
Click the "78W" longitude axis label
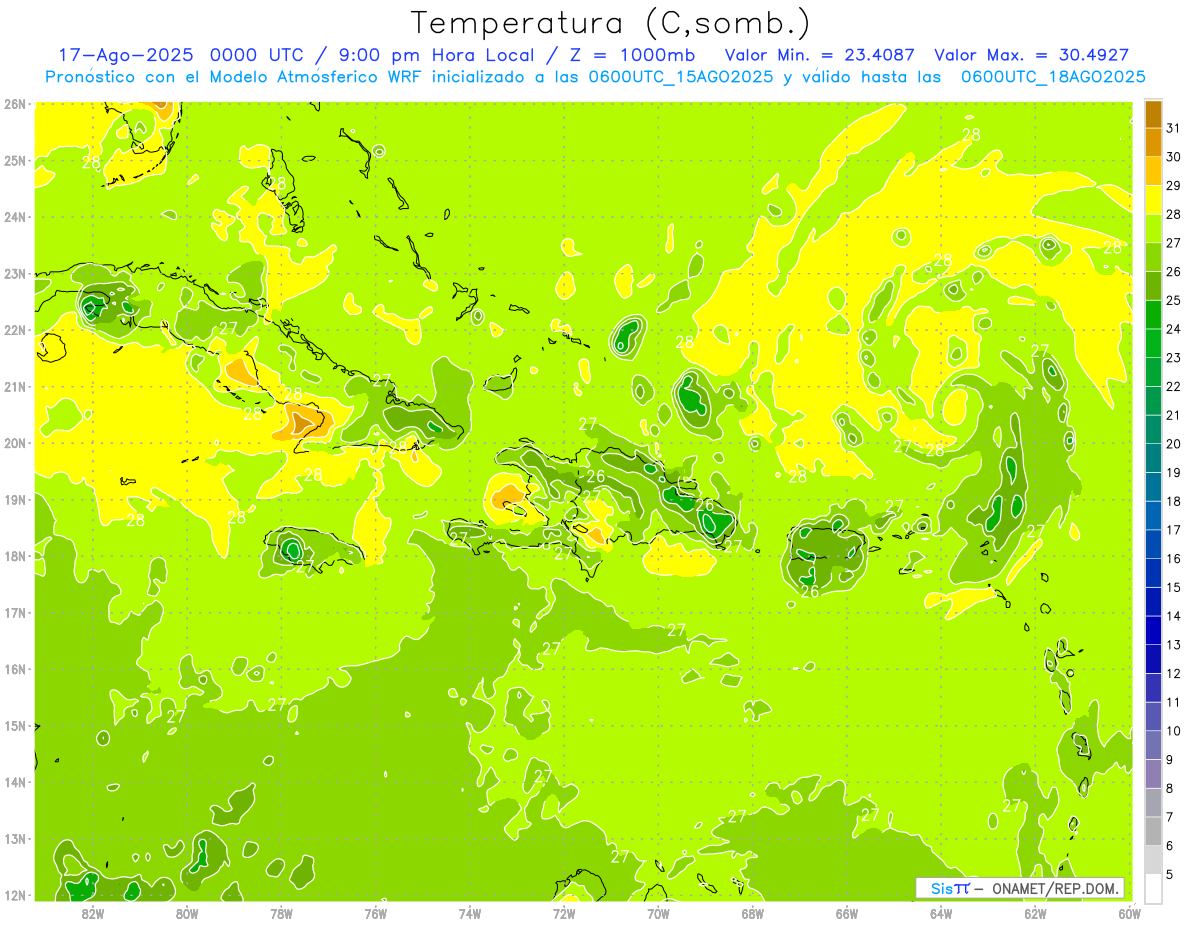click(281, 913)
